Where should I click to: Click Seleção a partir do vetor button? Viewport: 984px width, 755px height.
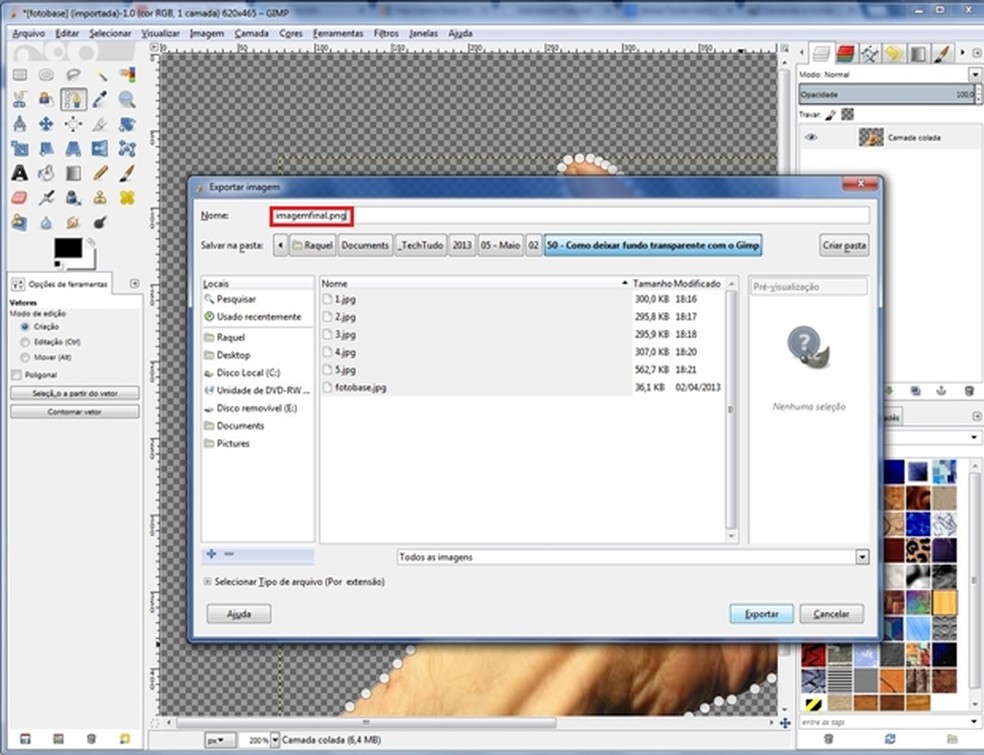(75, 393)
